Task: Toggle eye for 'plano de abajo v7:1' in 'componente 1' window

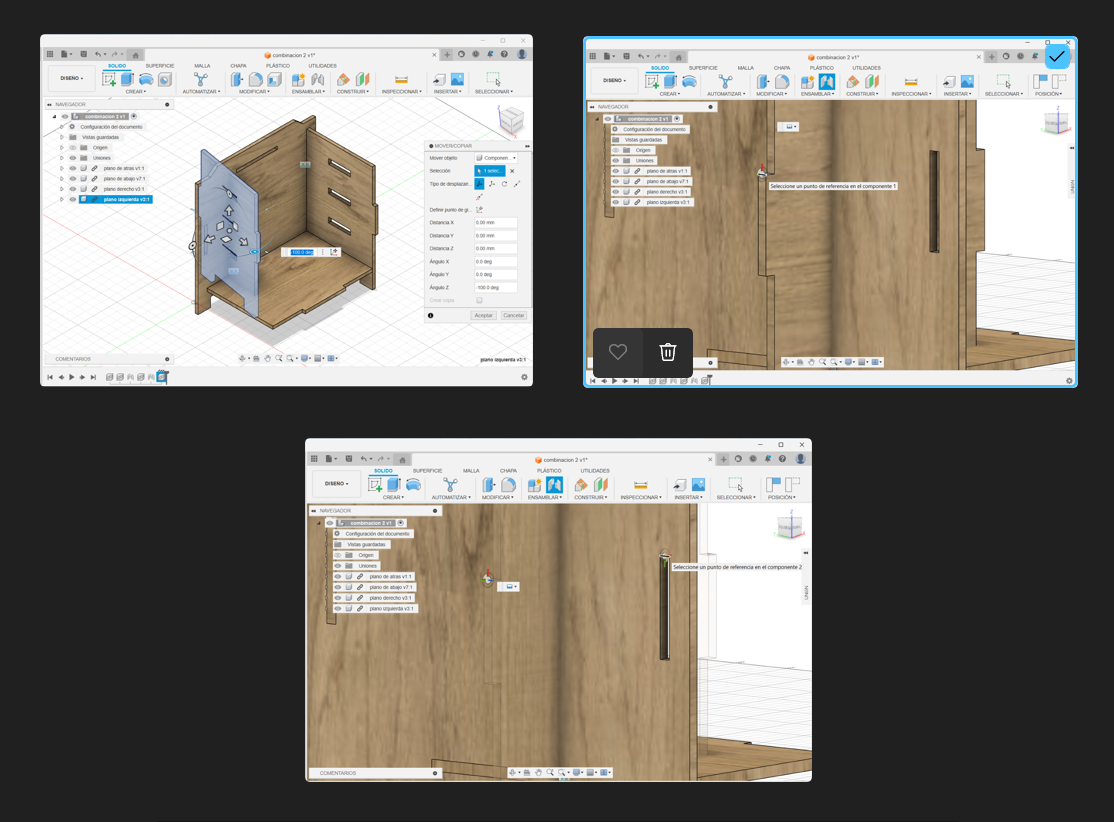Action: [616, 181]
